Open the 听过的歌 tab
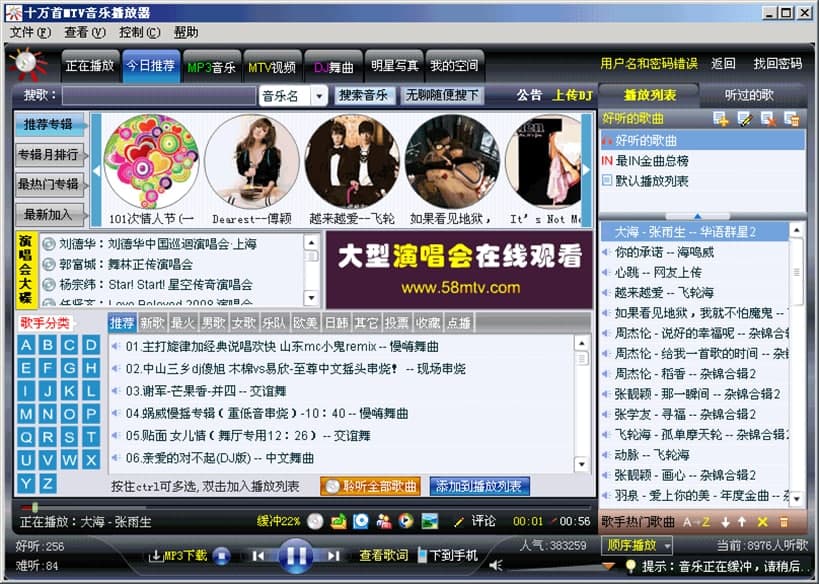Viewport: 819px width, 584px height. click(749, 95)
